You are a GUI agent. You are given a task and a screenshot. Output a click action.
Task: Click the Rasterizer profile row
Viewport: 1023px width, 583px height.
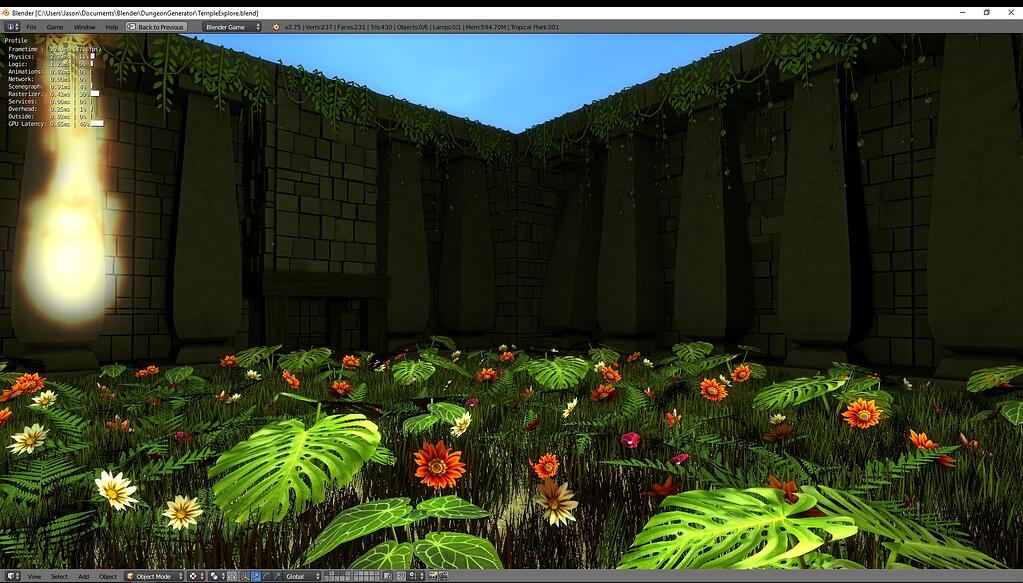coord(53,94)
